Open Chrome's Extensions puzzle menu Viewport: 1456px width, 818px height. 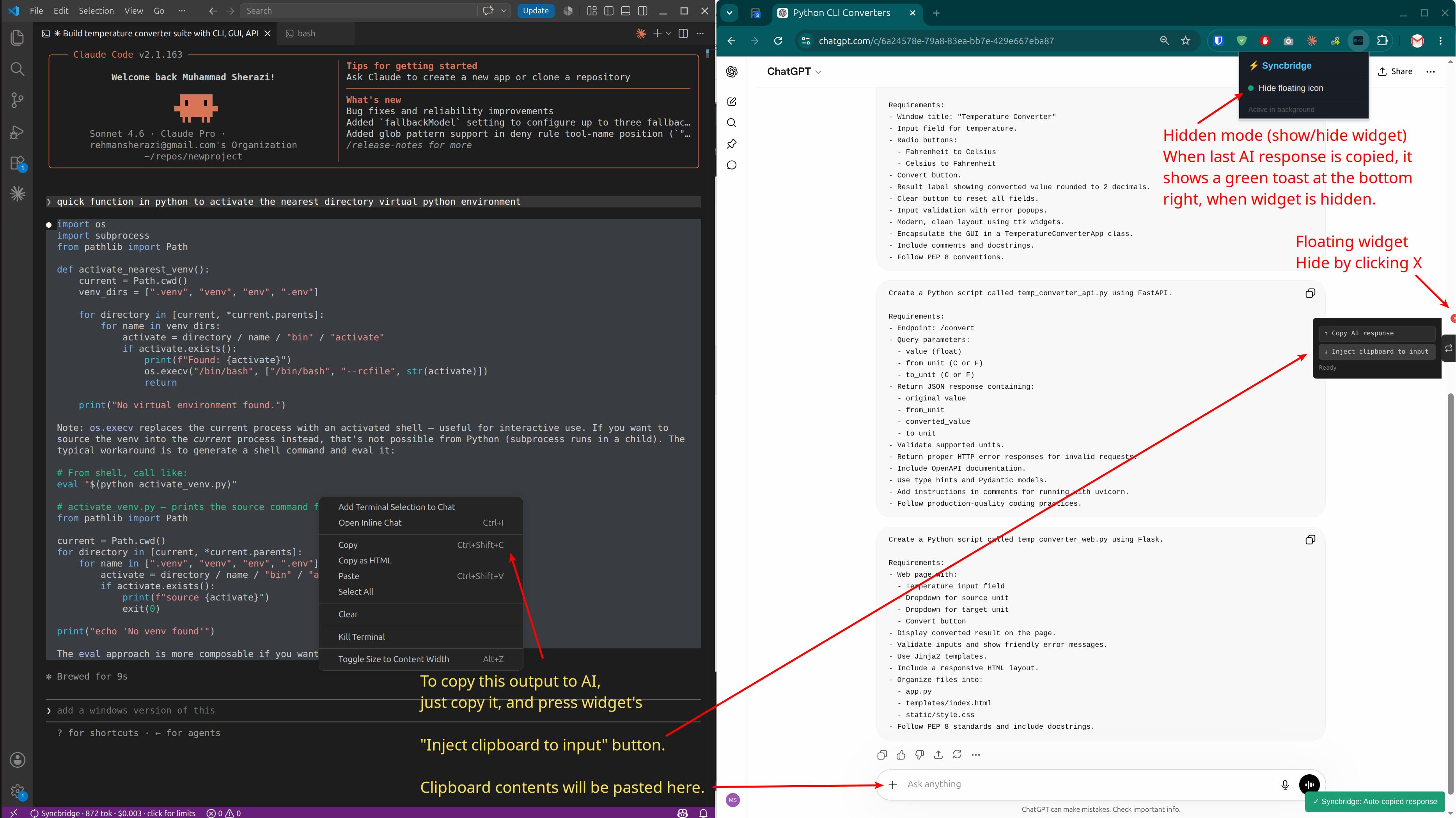point(1382,41)
